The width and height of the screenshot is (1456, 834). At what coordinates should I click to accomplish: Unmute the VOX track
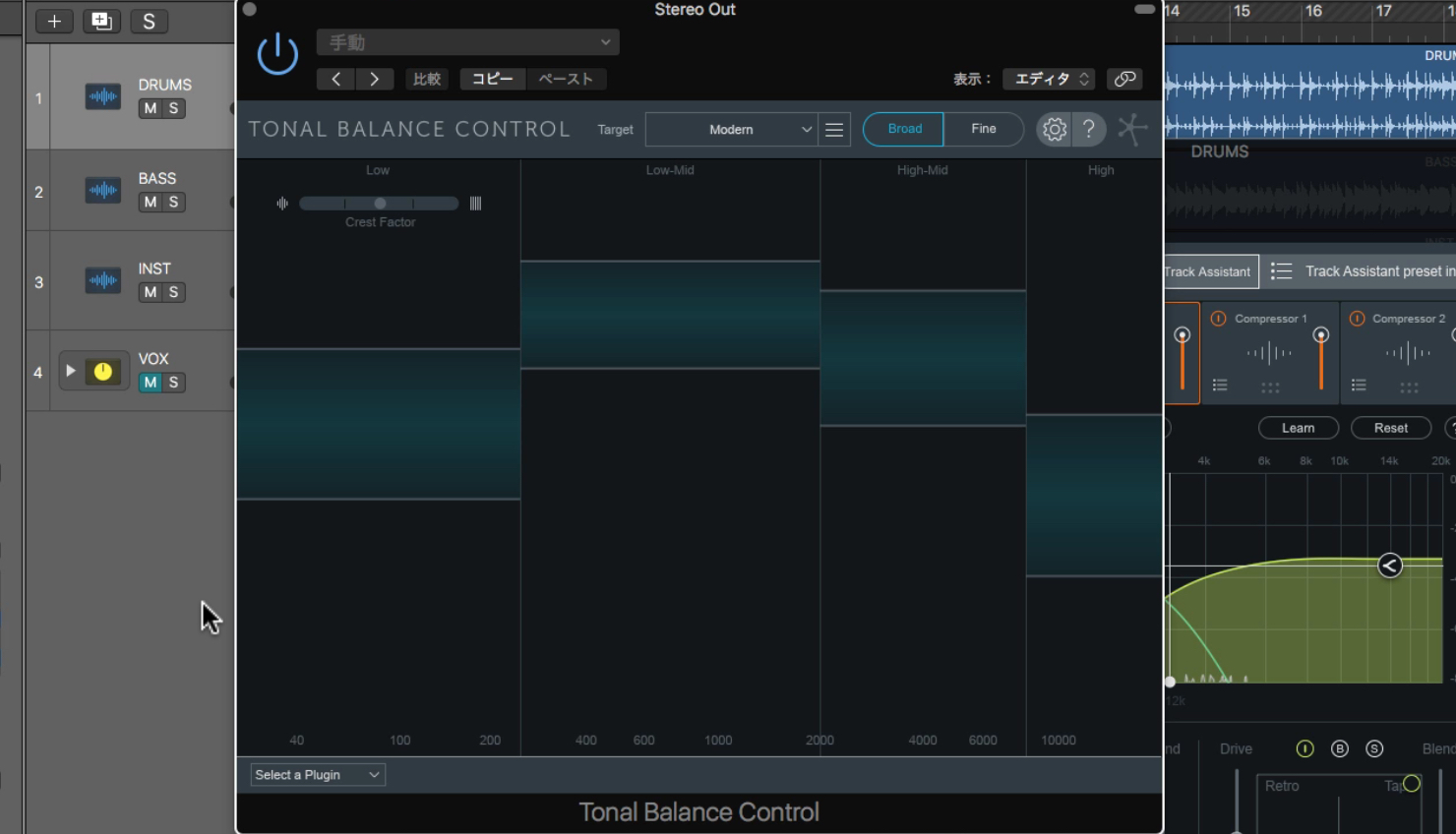[150, 383]
